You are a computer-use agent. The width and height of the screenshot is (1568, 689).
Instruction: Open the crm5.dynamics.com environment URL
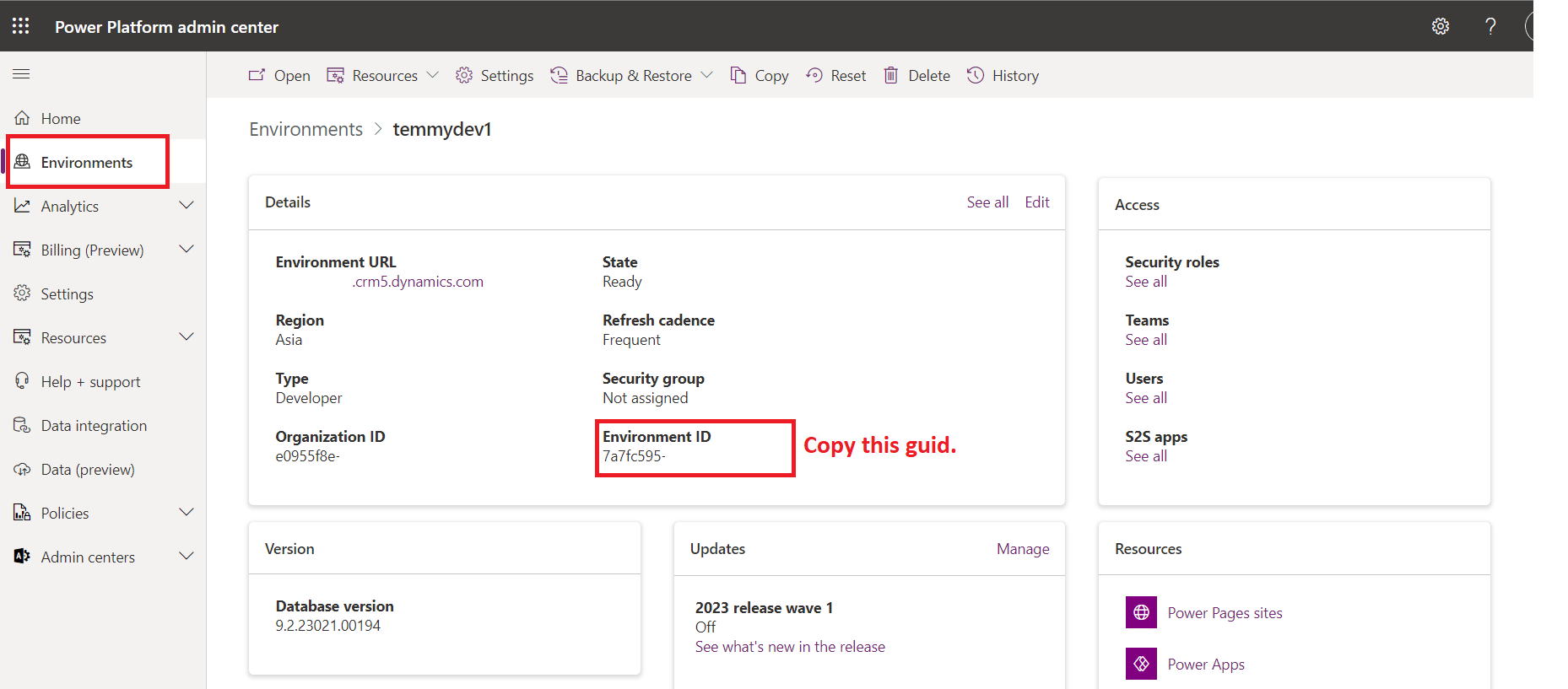(418, 282)
